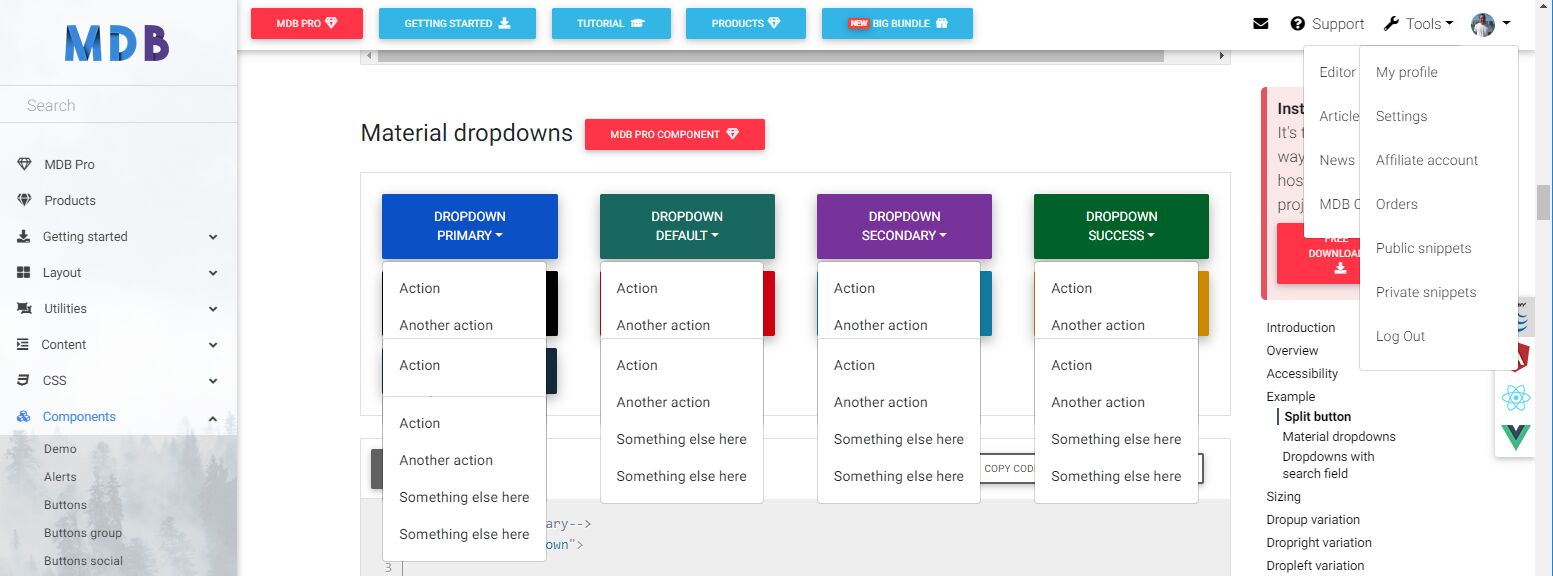Click the GETTING STARTED top button
The width and height of the screenshot is (1553, 576).
457,23
